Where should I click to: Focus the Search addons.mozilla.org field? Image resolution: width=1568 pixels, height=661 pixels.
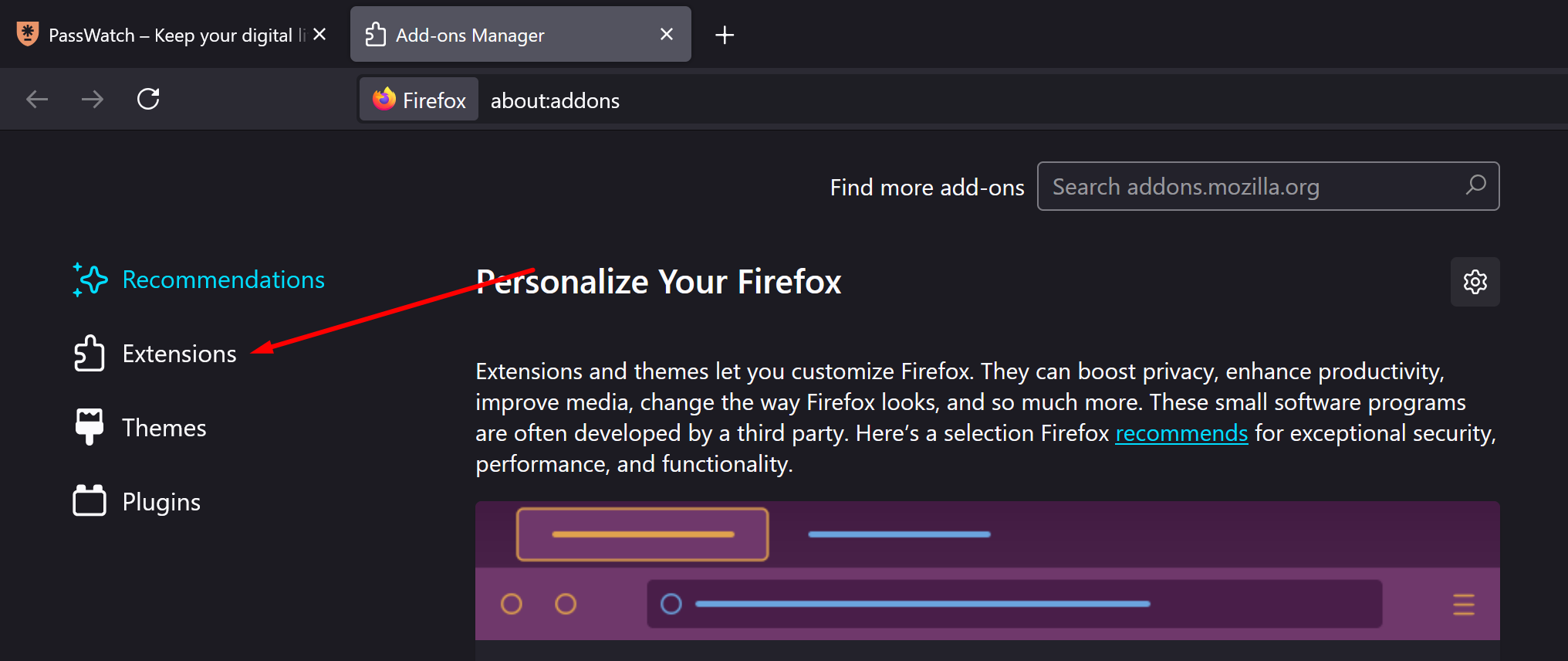point(1268,186)
